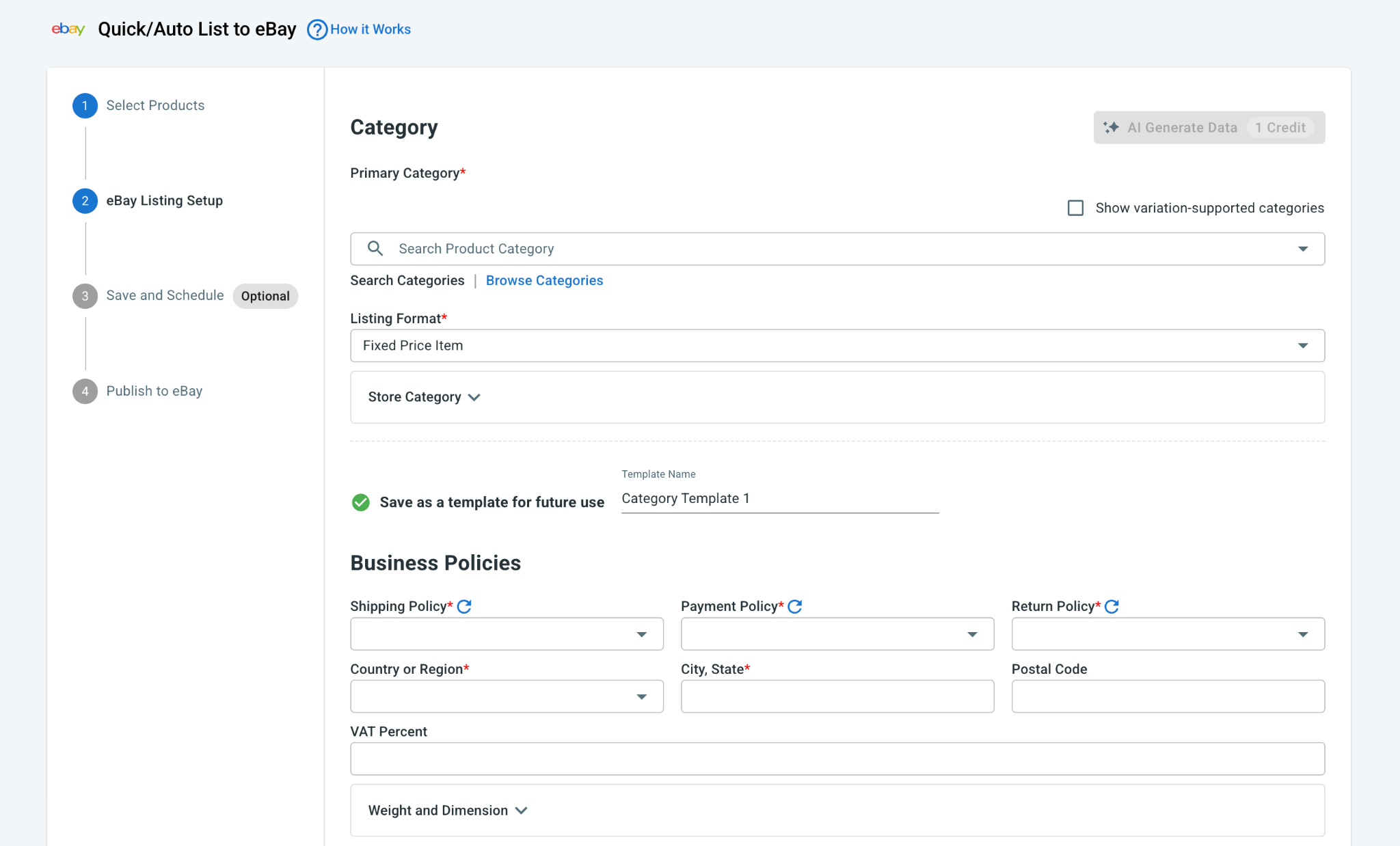Click the eBay logo icon
Viewport: 1400px width, 846px height.
[x=68, y=29]
